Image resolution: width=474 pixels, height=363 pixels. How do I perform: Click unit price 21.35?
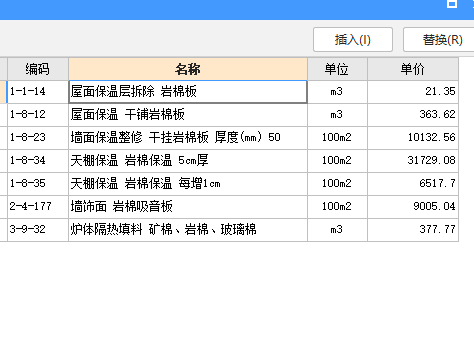point(413,92)
